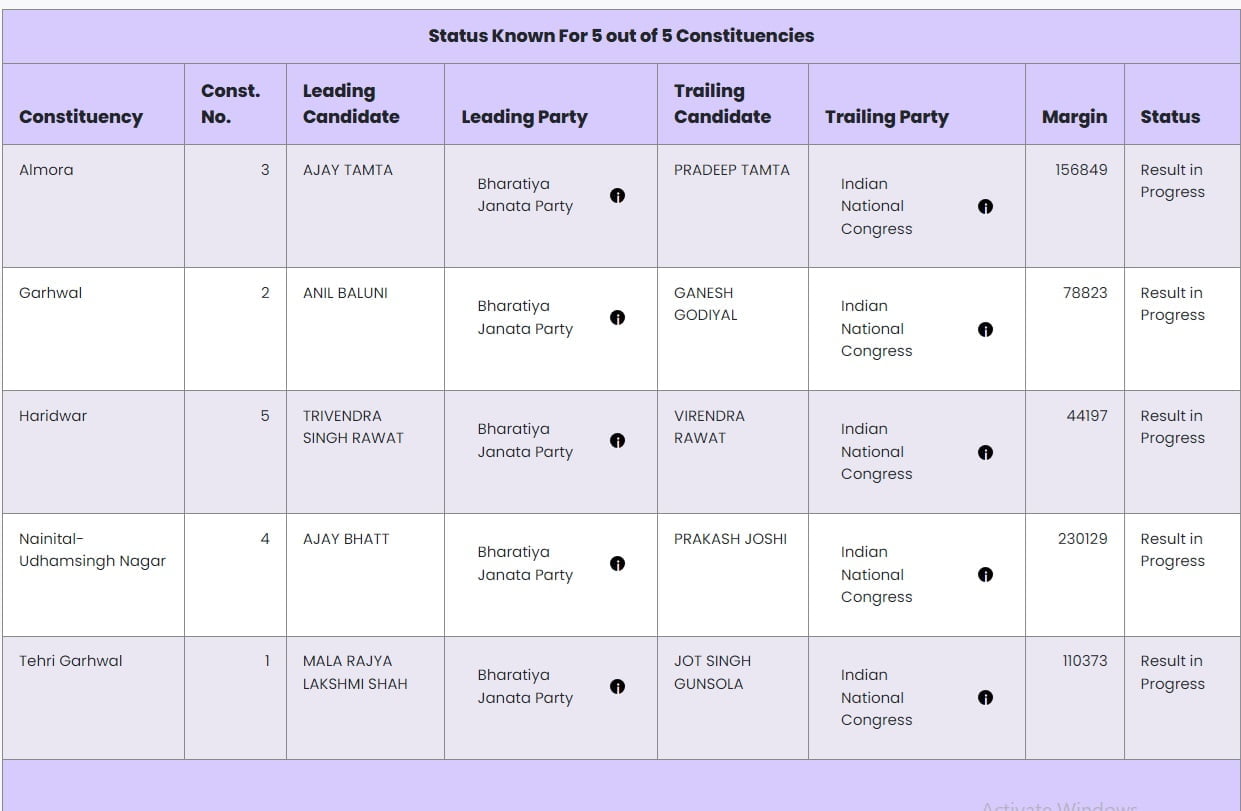Open info icon for Garhwal's leading party
This screenshot has height=811, width=1241.
click(617, 318)
